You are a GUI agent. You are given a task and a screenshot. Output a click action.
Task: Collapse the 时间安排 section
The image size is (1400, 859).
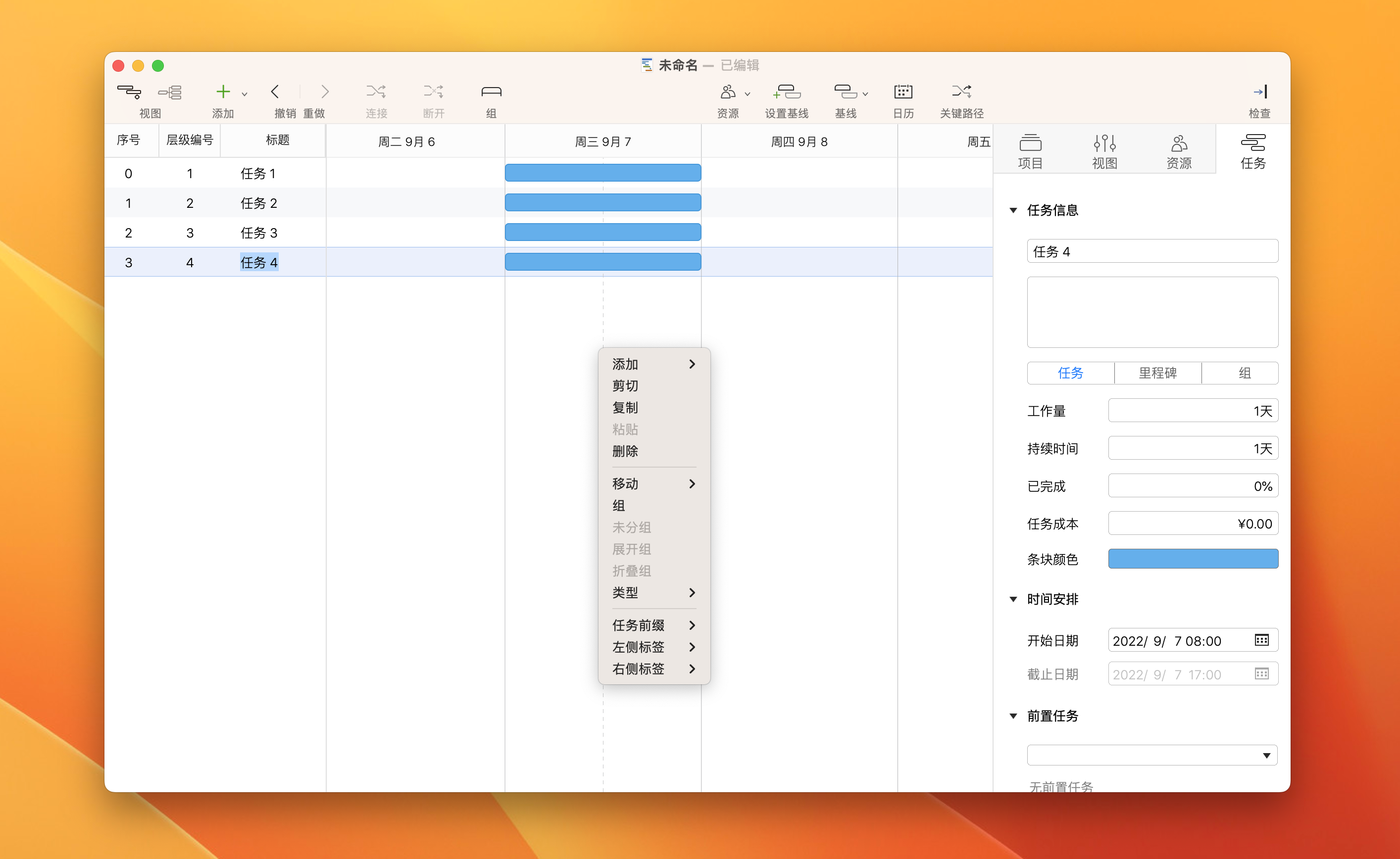1013,599
